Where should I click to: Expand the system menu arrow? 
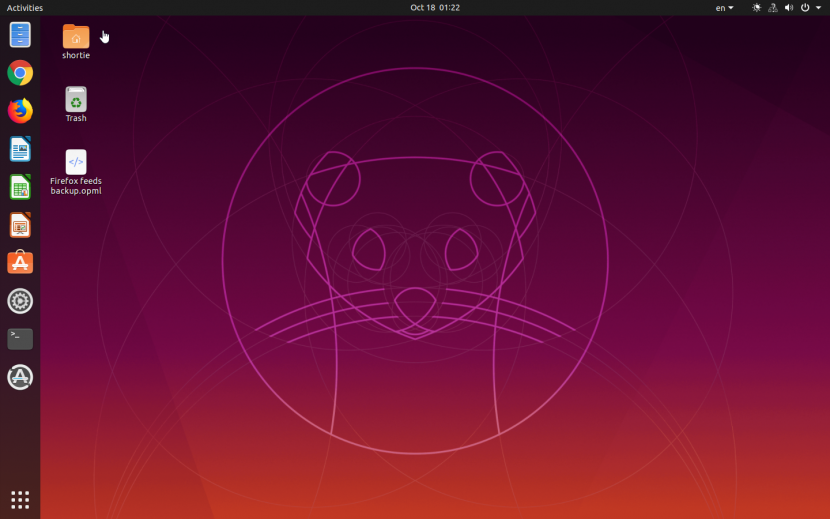(x=818, y=7)
